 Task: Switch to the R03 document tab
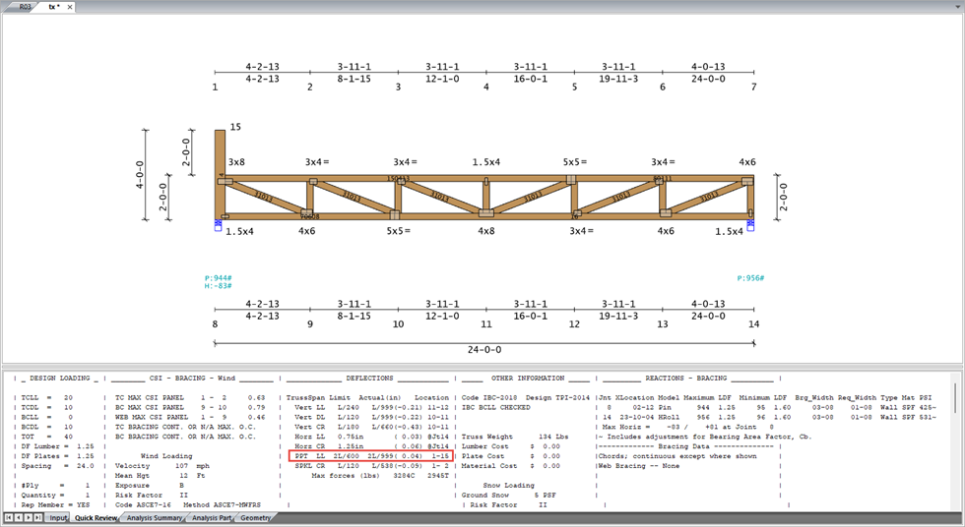coord(25,6)
